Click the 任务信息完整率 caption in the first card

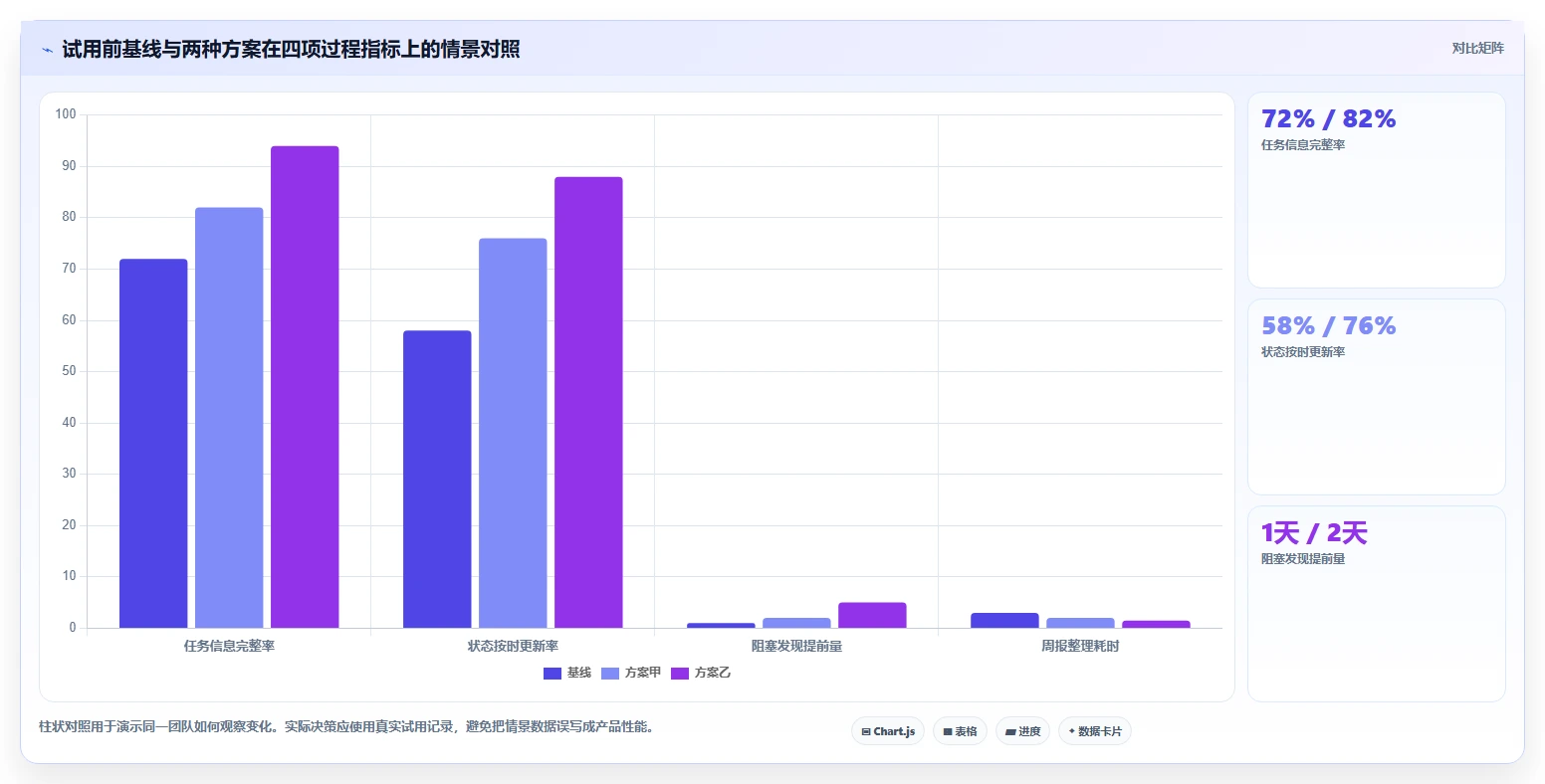coord(1303,145)
